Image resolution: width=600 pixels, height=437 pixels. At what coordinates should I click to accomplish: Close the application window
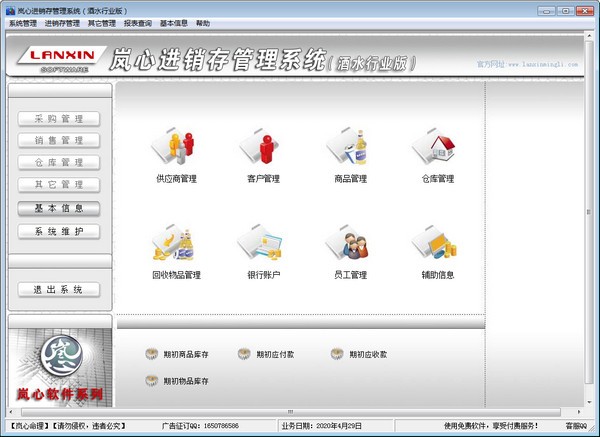585,11
